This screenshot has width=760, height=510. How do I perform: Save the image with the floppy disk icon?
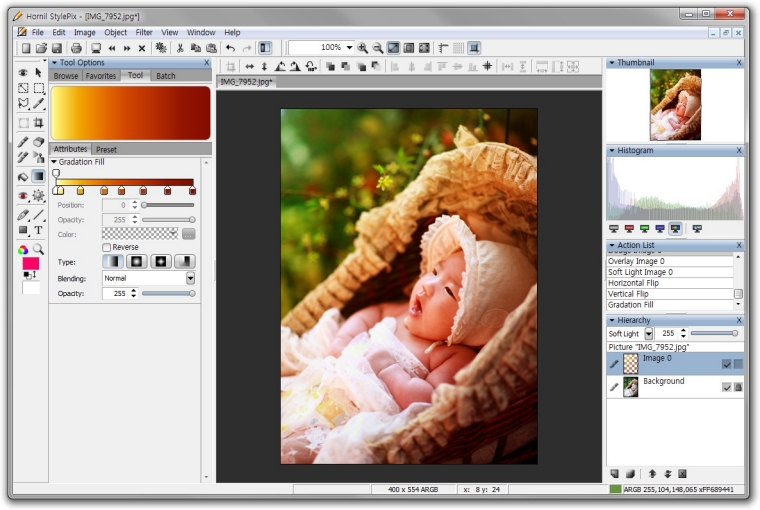(57, 48)
